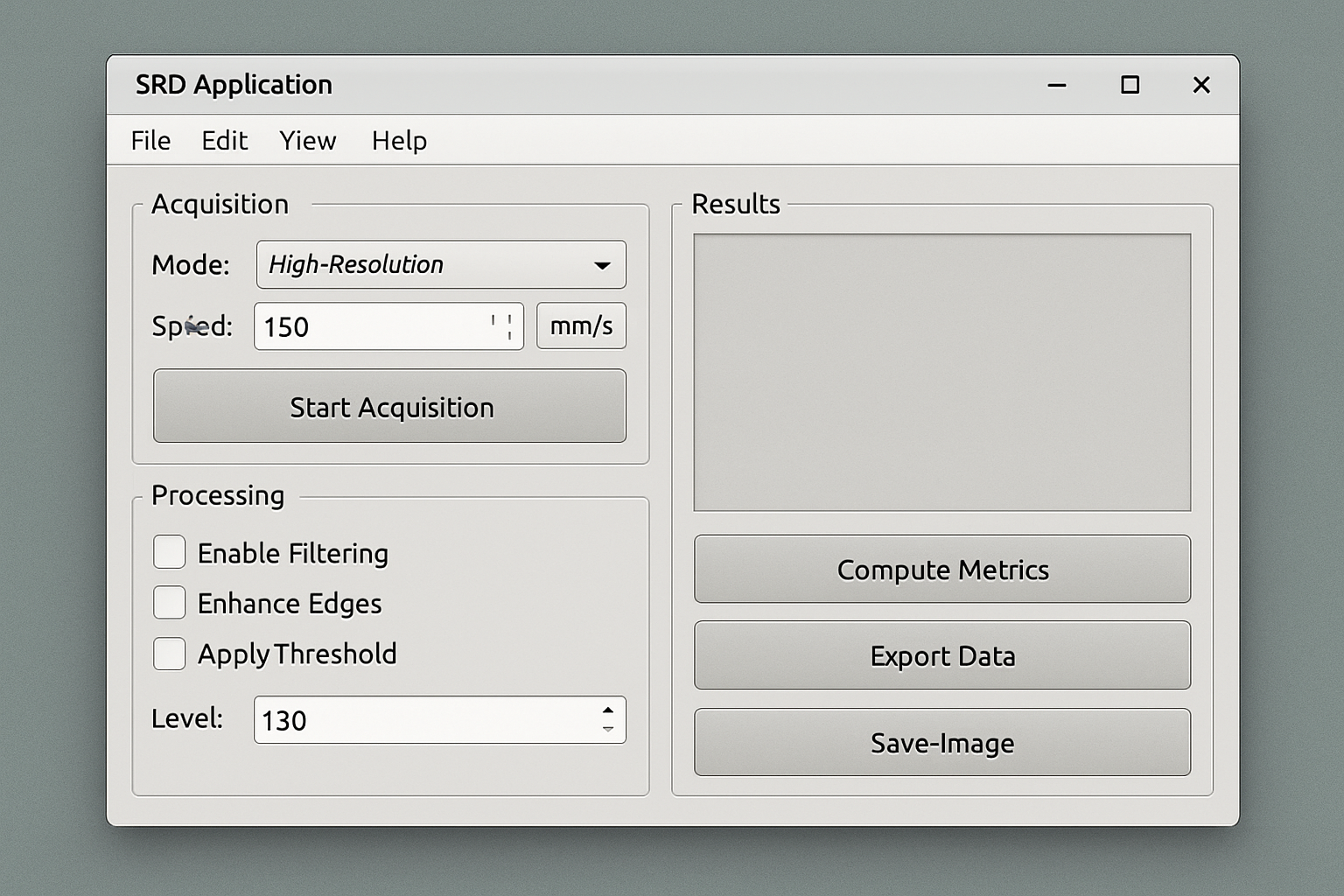Click Export Data in the Results panel
Screen dimensions: 1344x896
coord(942,654)
